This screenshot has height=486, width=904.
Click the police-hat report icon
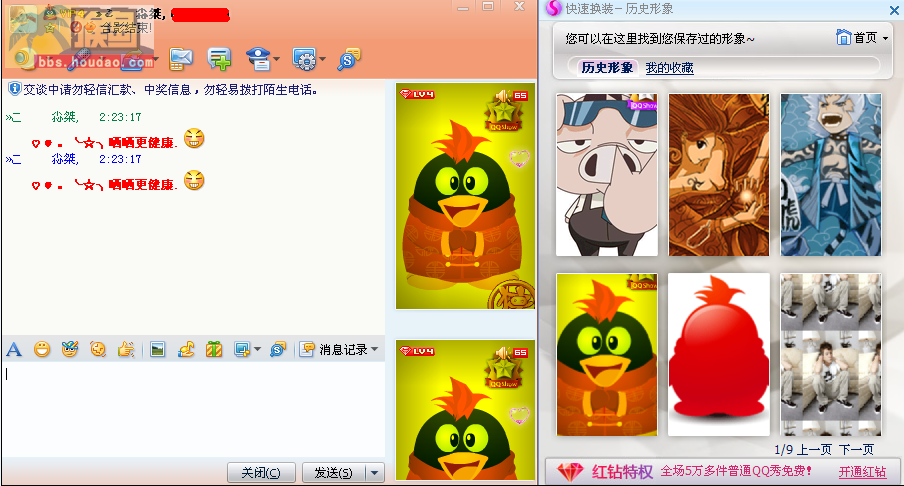257,59
